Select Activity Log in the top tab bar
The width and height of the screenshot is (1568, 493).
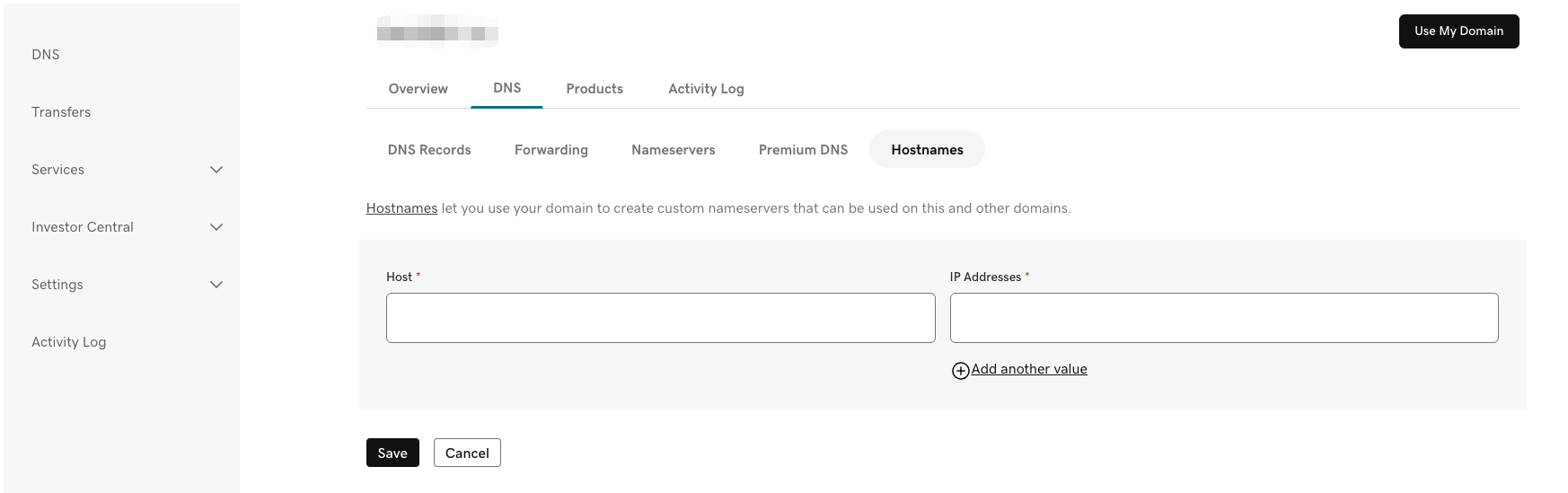click(705, 89)
